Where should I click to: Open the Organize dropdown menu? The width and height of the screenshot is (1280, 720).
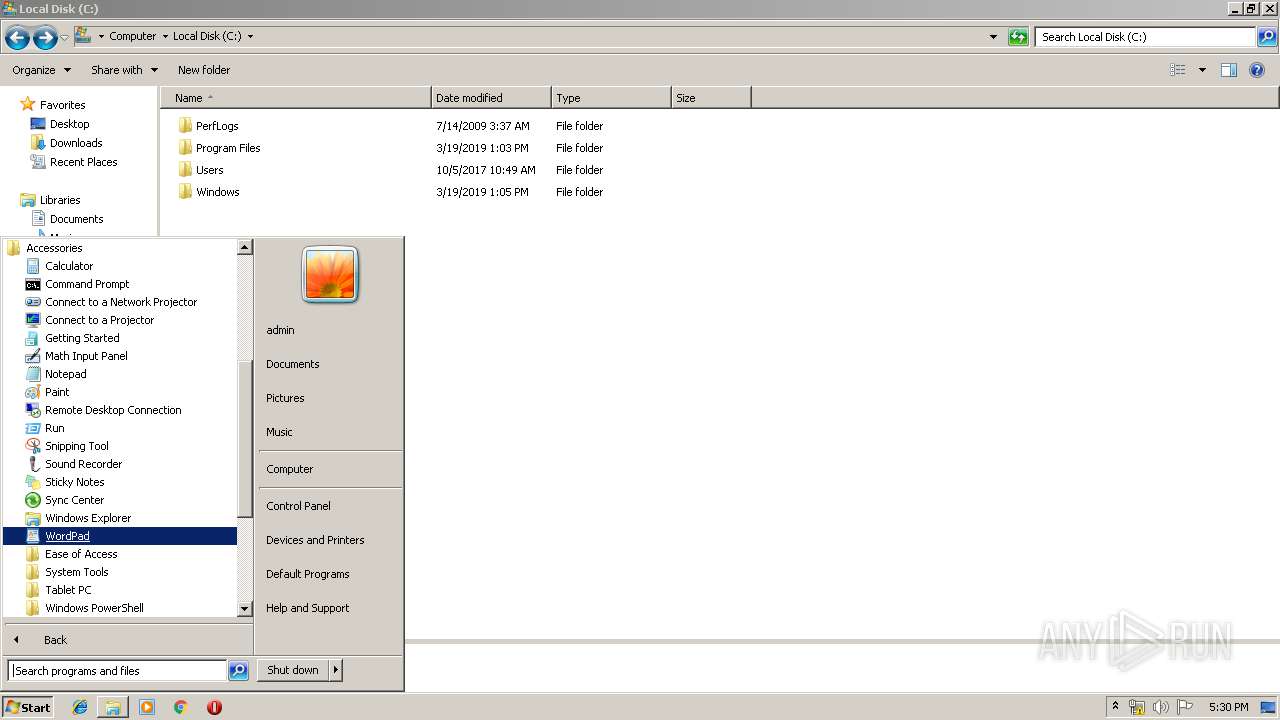41,70
